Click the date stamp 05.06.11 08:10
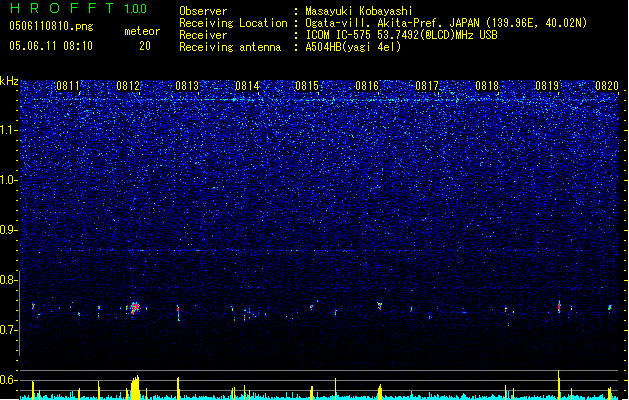629x400 pixels. pos(51,46)
